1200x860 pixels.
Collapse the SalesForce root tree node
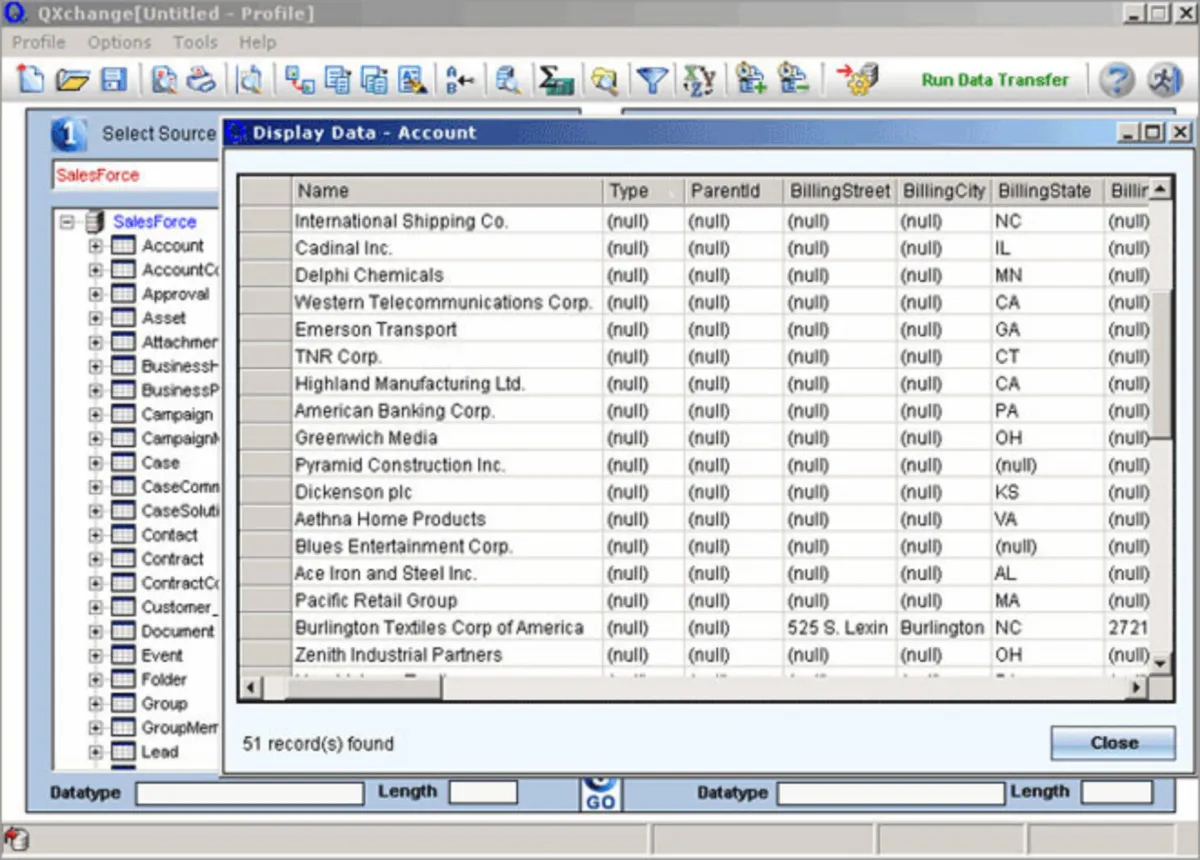coord(67,222)
